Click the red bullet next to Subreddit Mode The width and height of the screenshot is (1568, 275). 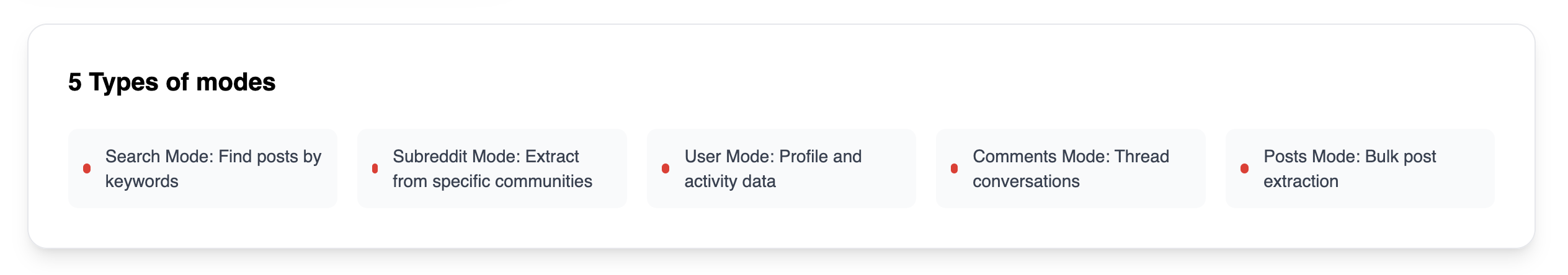click(375, 168)
